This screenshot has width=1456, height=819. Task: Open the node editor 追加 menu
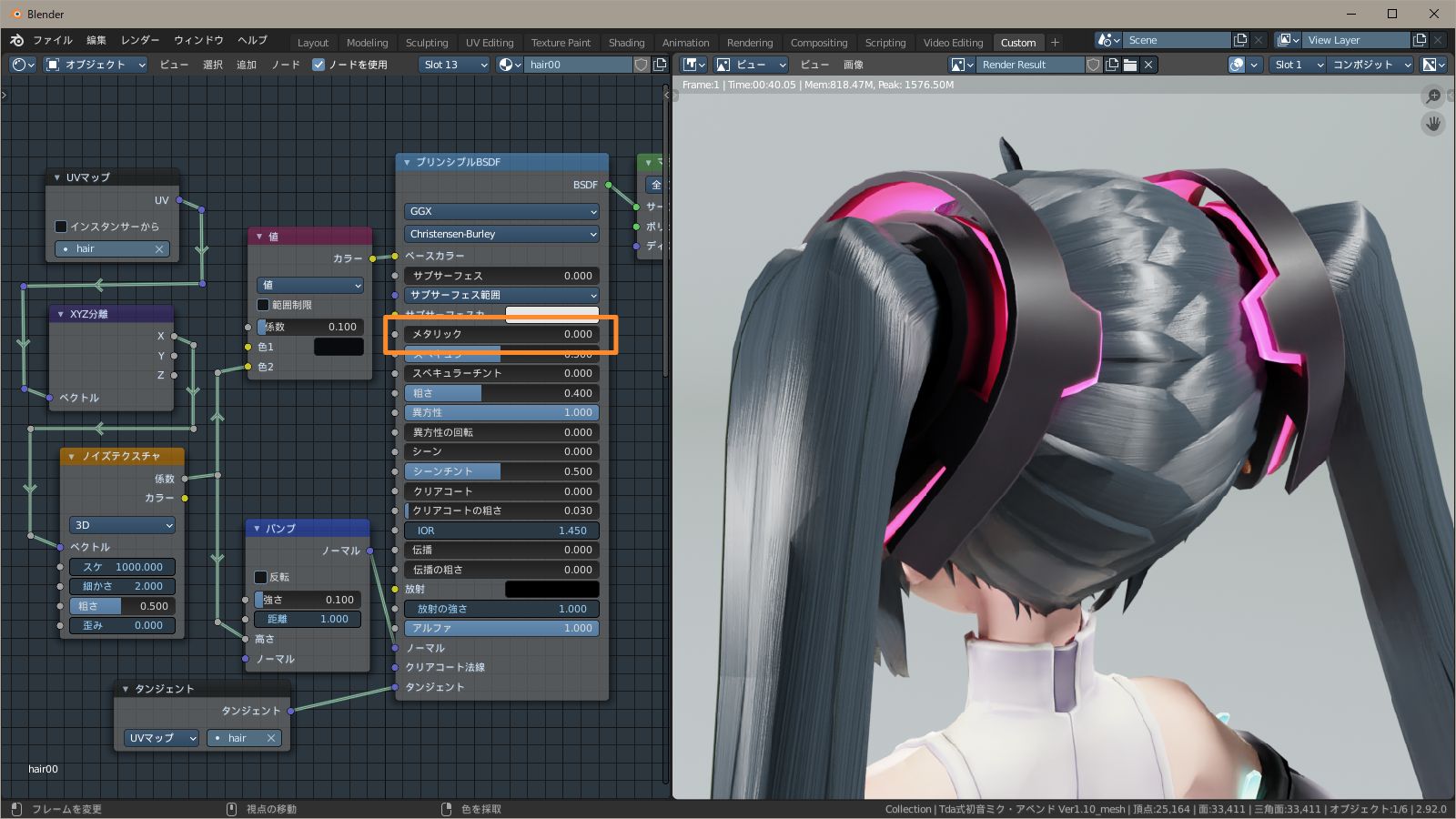[247, 65]
